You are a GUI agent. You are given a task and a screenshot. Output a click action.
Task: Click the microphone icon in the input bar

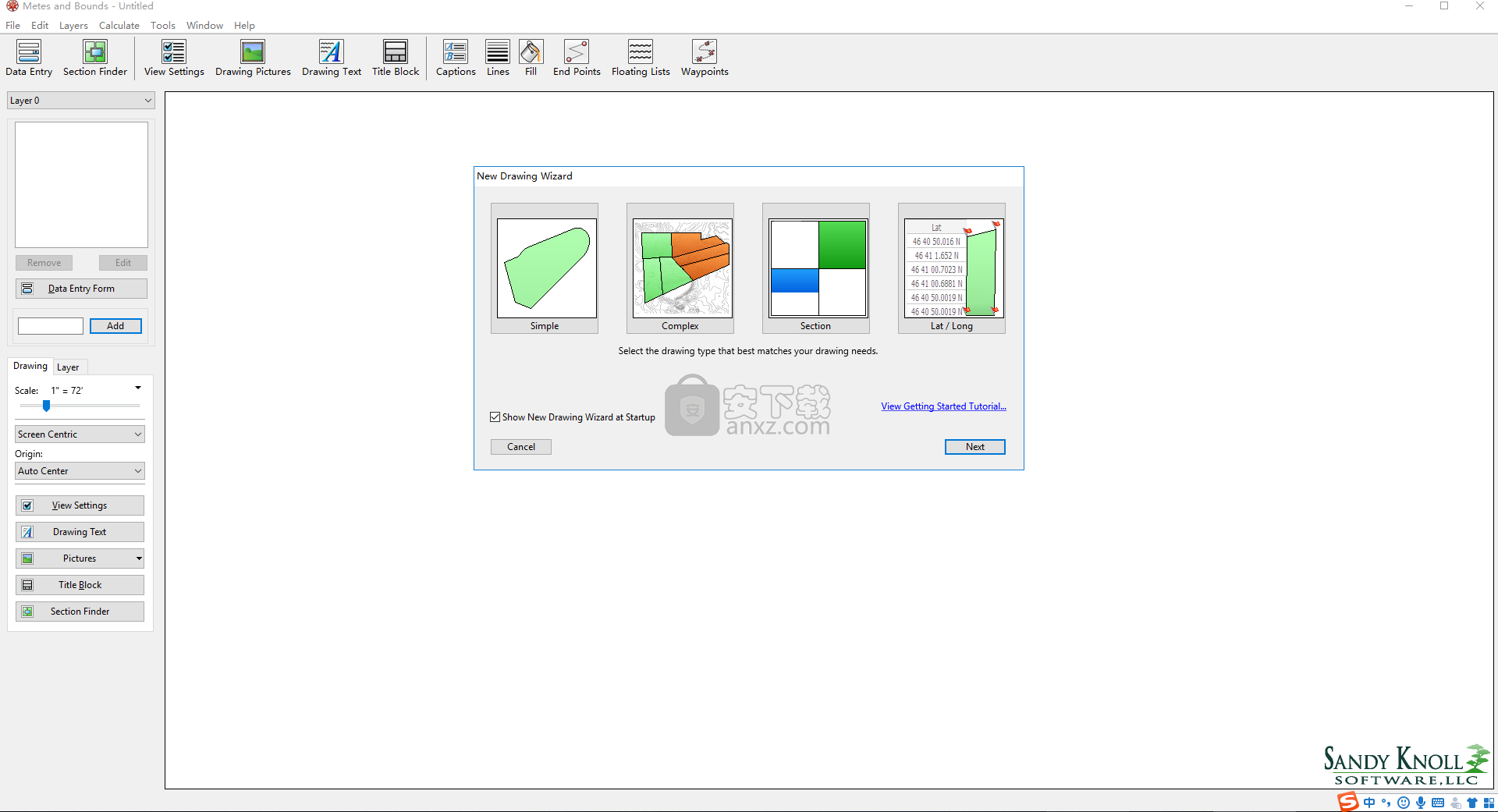(x=1421, y=803)
